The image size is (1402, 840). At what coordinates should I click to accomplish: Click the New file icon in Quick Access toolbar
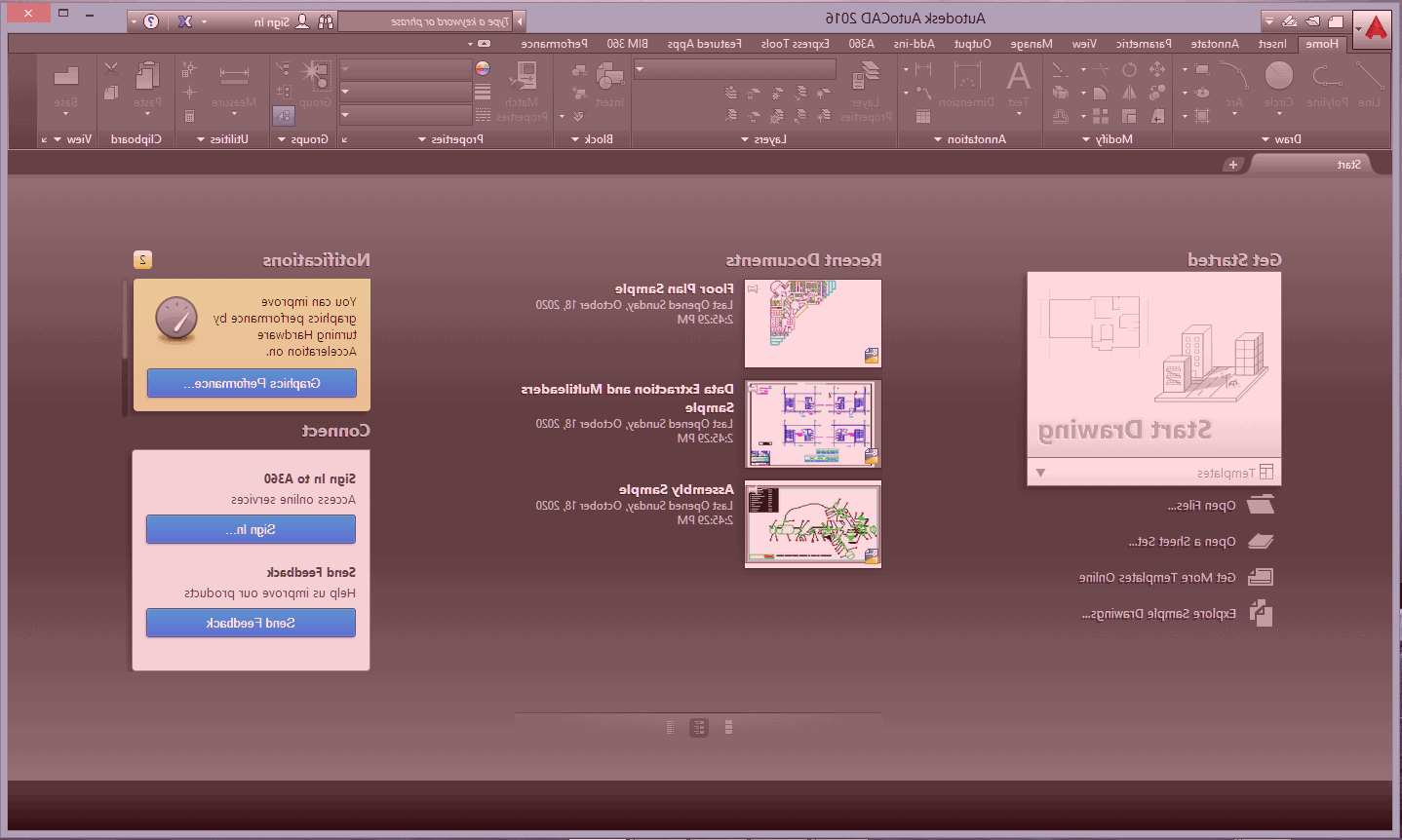(1335, 20)
